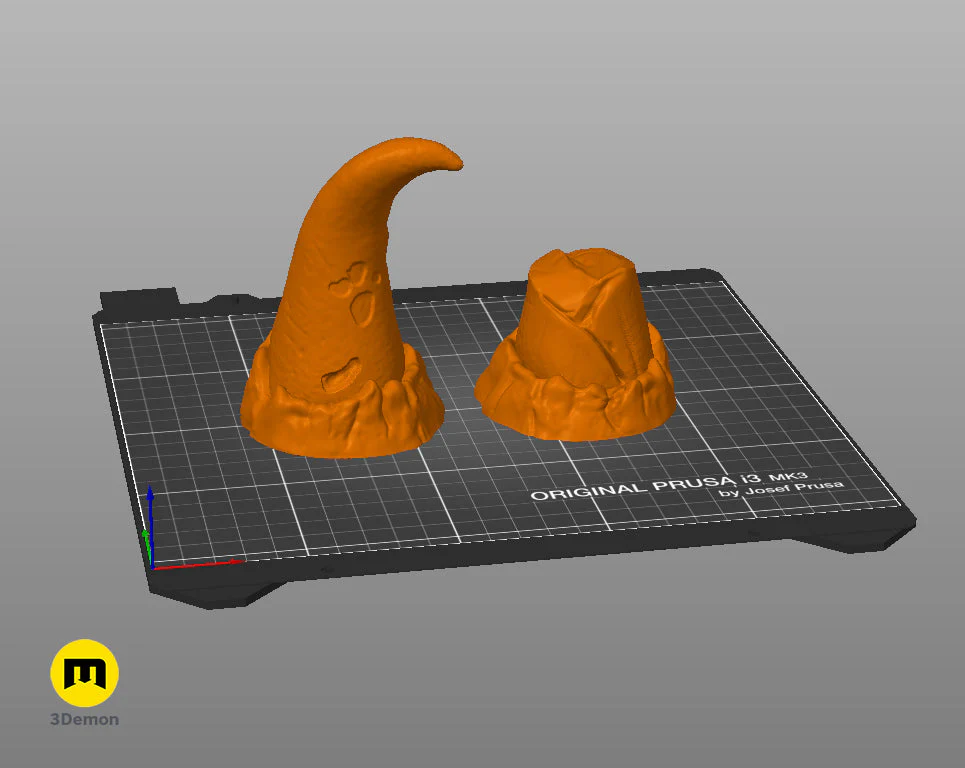Image resolution: width=965 pixels, height=768 pixels.
Task: Click the yellow 3Demon logo icon
Action: (x=85, y=675)
